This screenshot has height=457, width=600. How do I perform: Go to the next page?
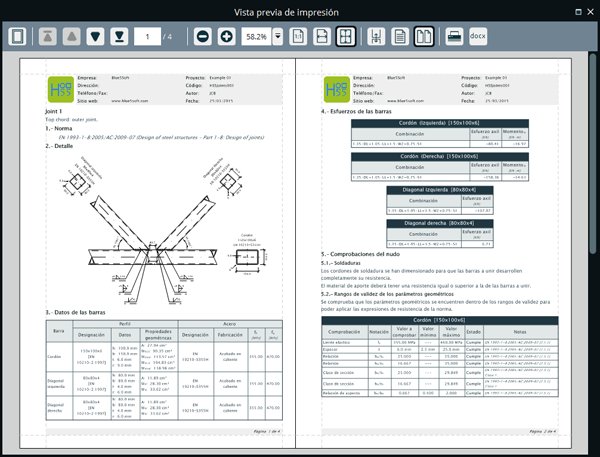click(x=95, y=36)
